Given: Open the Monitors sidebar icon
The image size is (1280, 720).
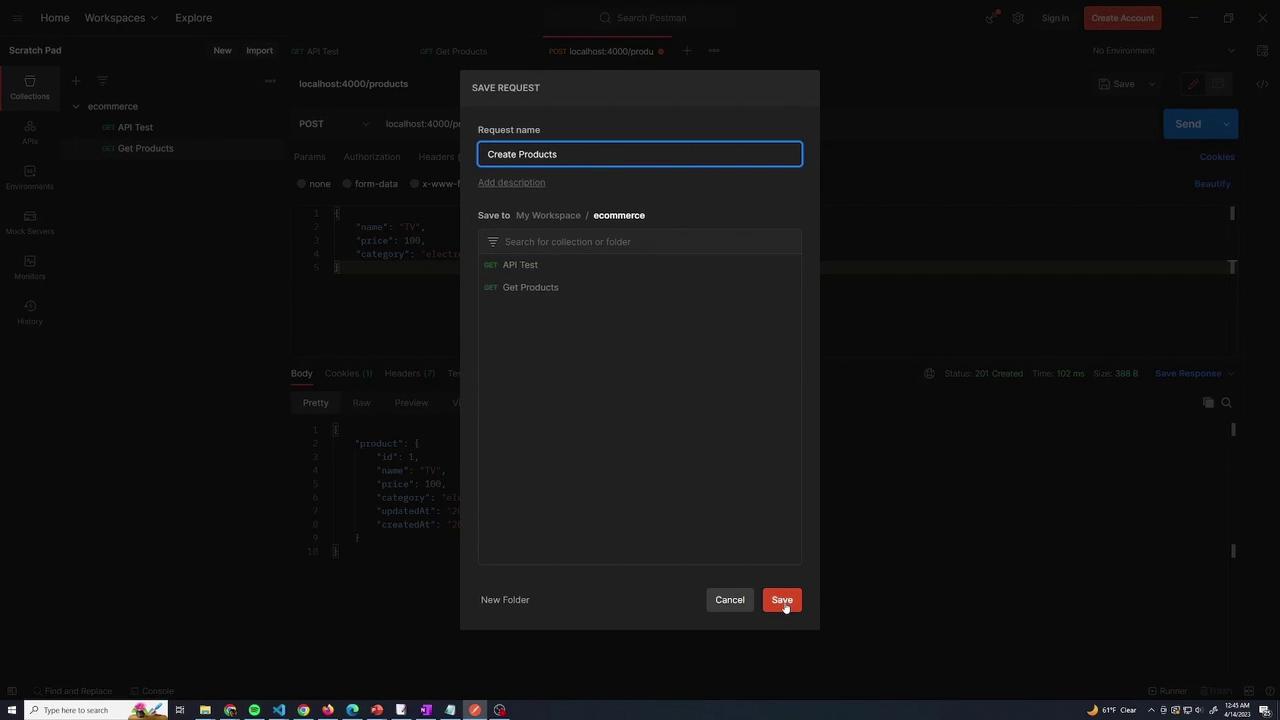Looking at the screenshot, I should 29,267.
